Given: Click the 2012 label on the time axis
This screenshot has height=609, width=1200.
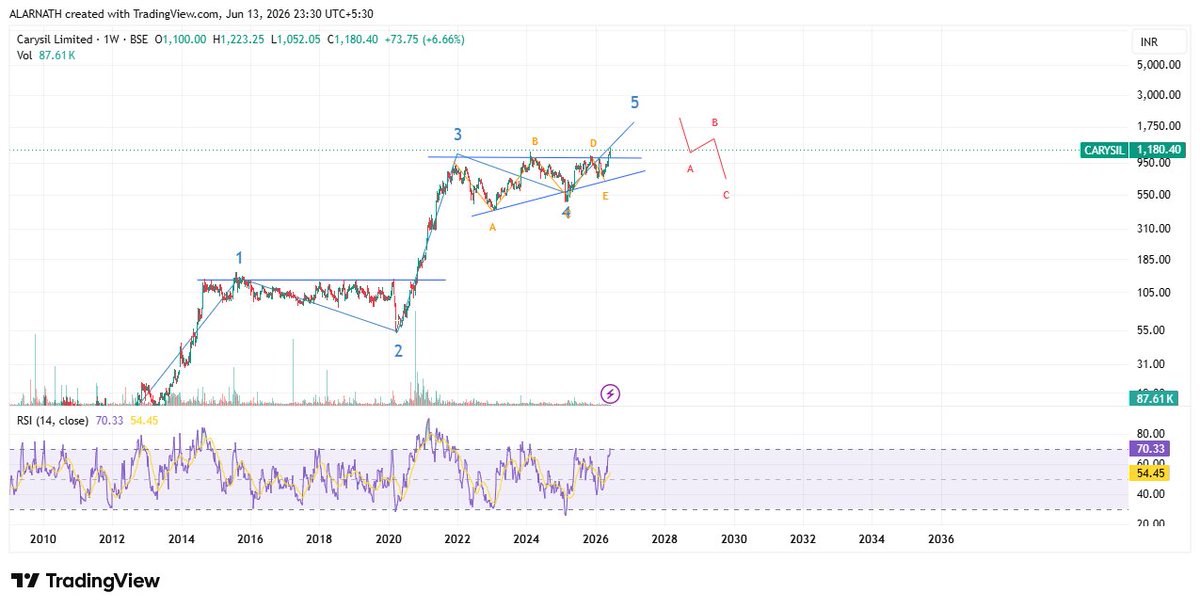Looking at the screenshot, I should 112,539.
